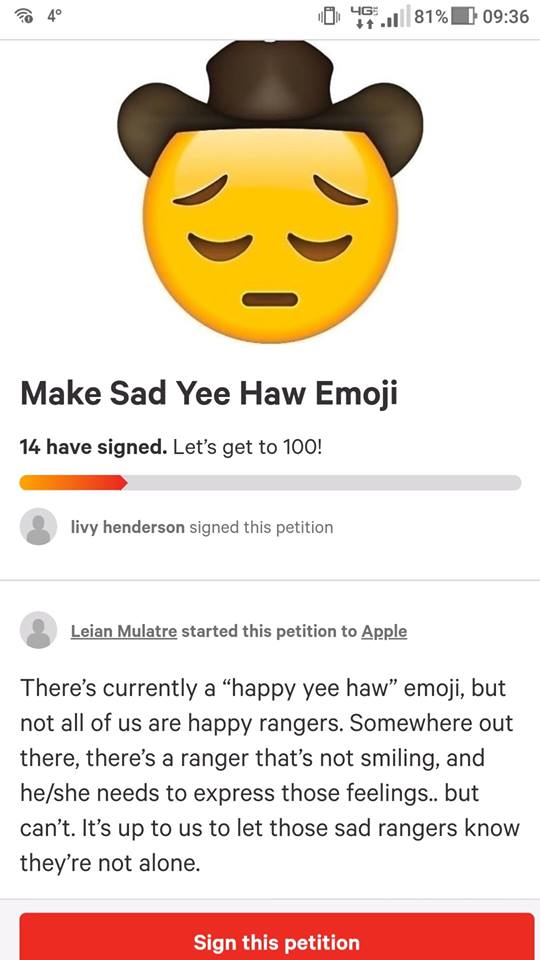This screenshot has width=540, height=960.
Task: Tap the 14 have signed counter text
Action: pos(93,448)
